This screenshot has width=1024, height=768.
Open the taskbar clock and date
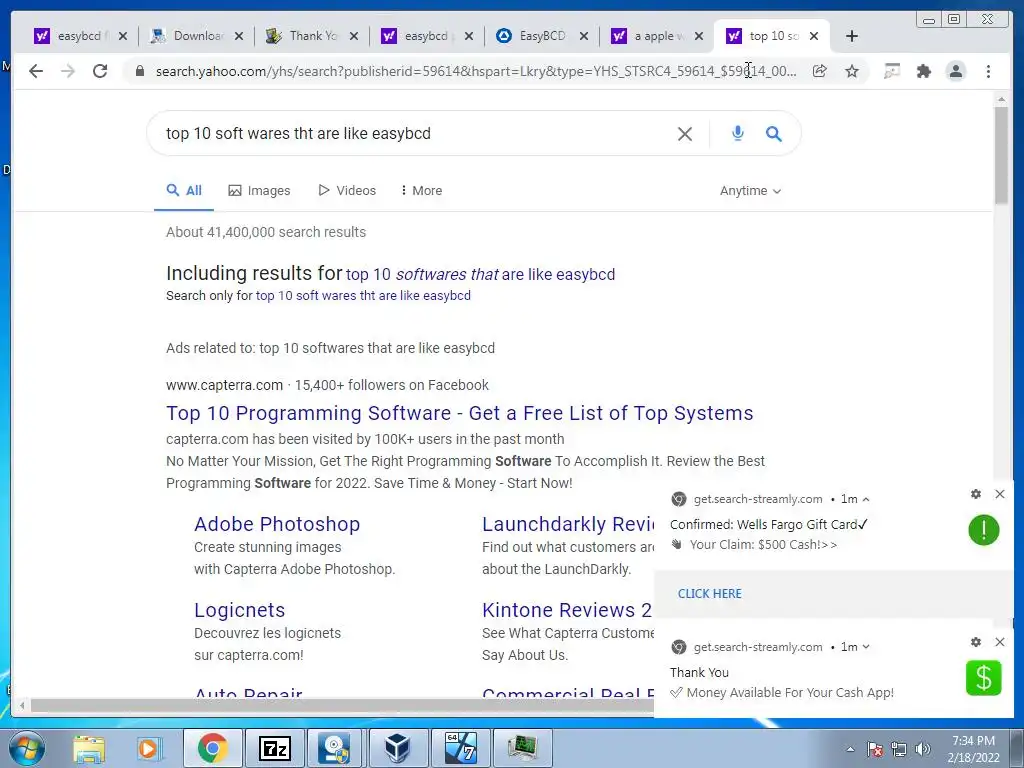pyautogui.click(x=973, y=749)
